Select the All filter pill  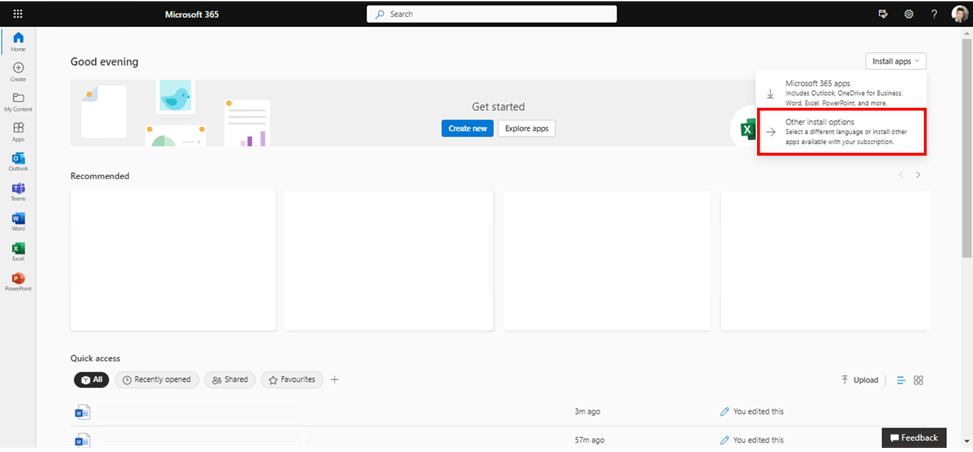[x=91, y=379]
